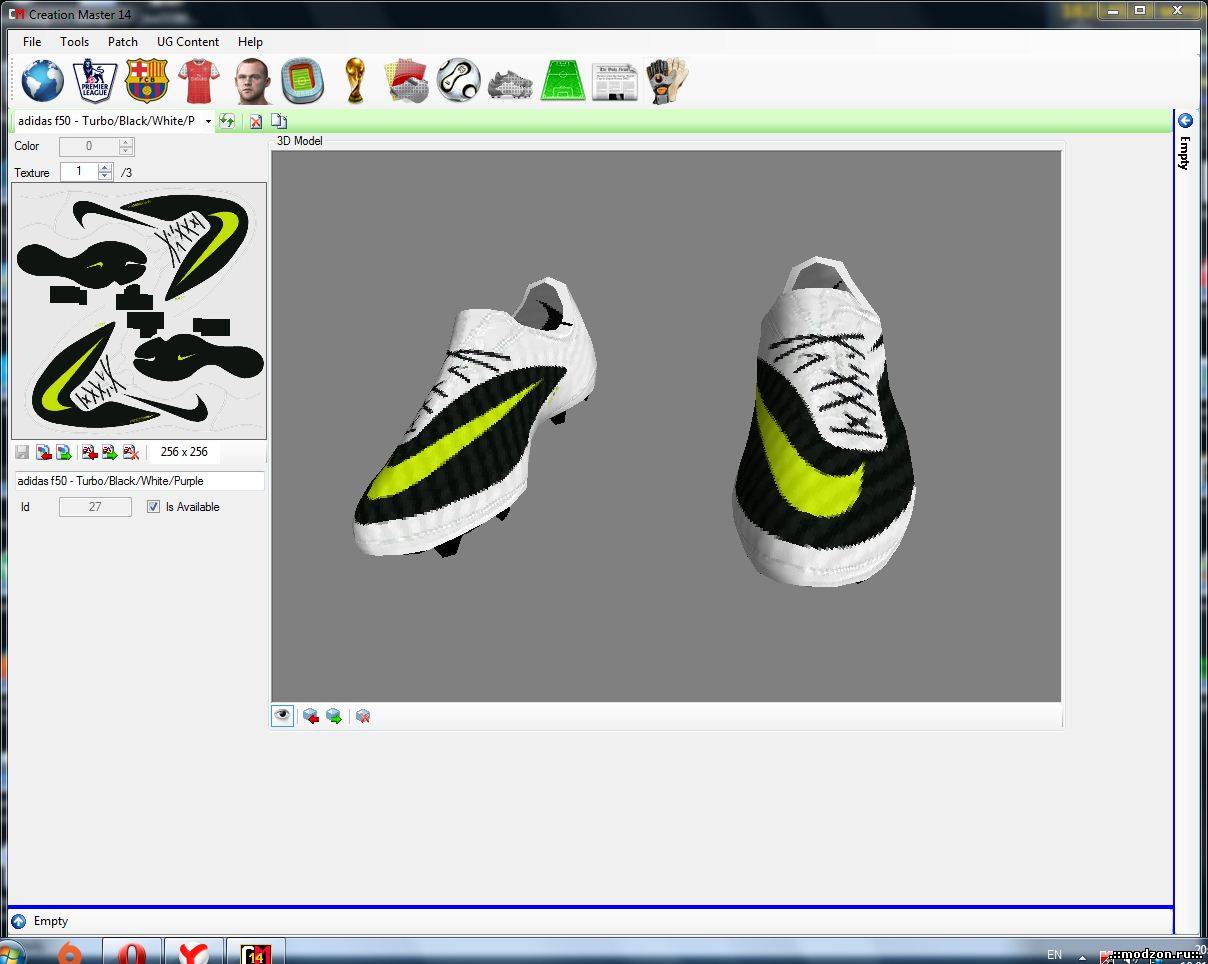Open the Premier League leagues icon

[95, 81]
